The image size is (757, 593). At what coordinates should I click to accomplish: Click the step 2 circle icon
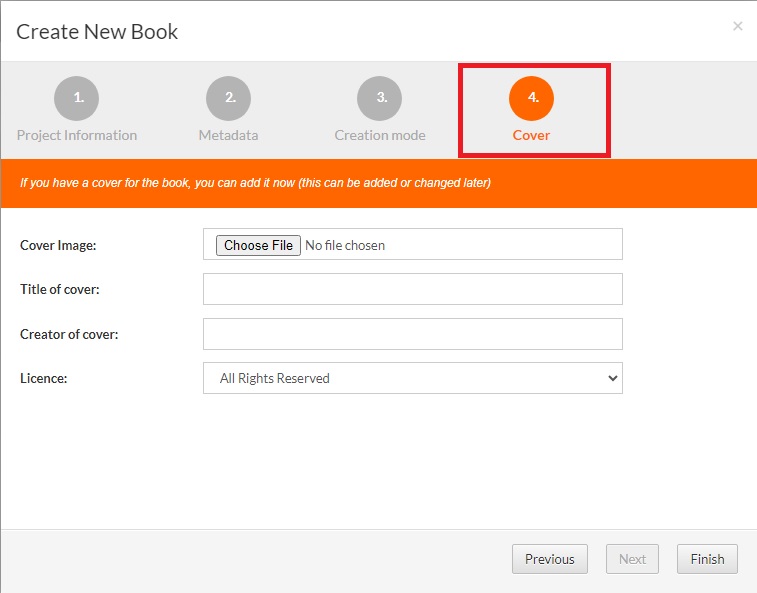pos(228,98)
